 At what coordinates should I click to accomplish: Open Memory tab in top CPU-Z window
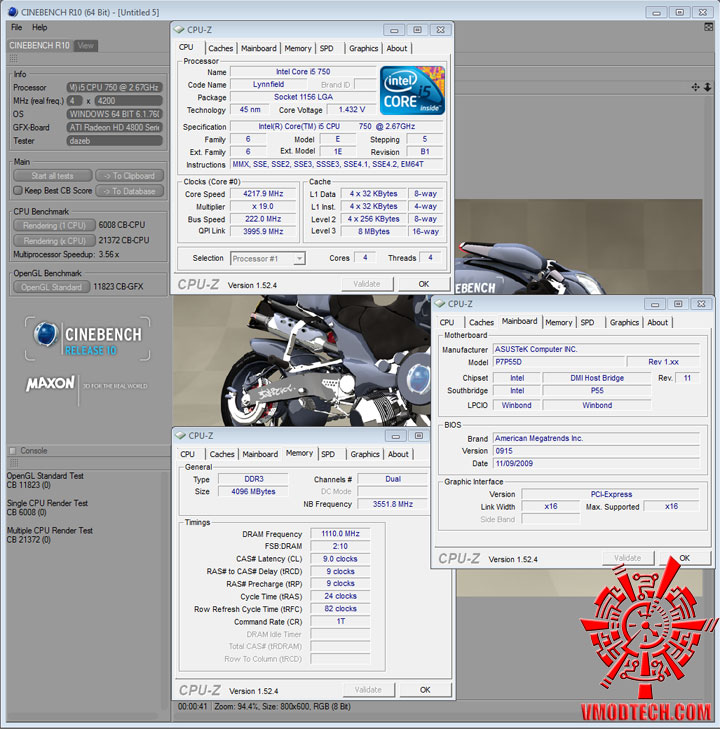tap(298, 48)
